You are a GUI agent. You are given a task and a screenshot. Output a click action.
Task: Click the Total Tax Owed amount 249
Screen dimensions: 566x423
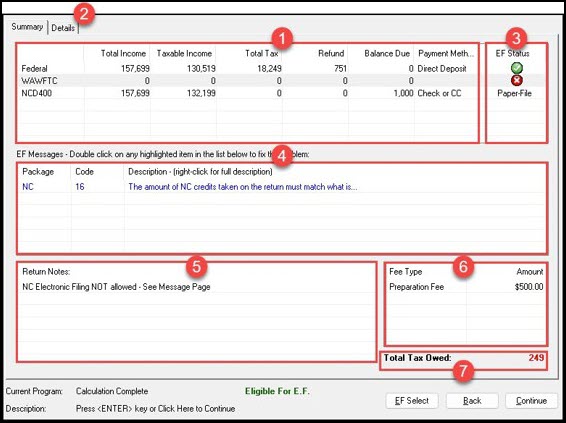[x=536, y=357]
